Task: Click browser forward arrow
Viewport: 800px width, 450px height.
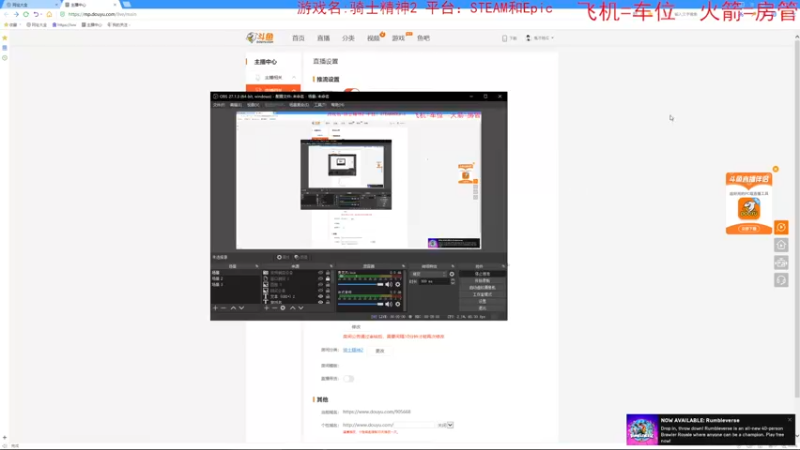Action: click(x=16, y=14)
